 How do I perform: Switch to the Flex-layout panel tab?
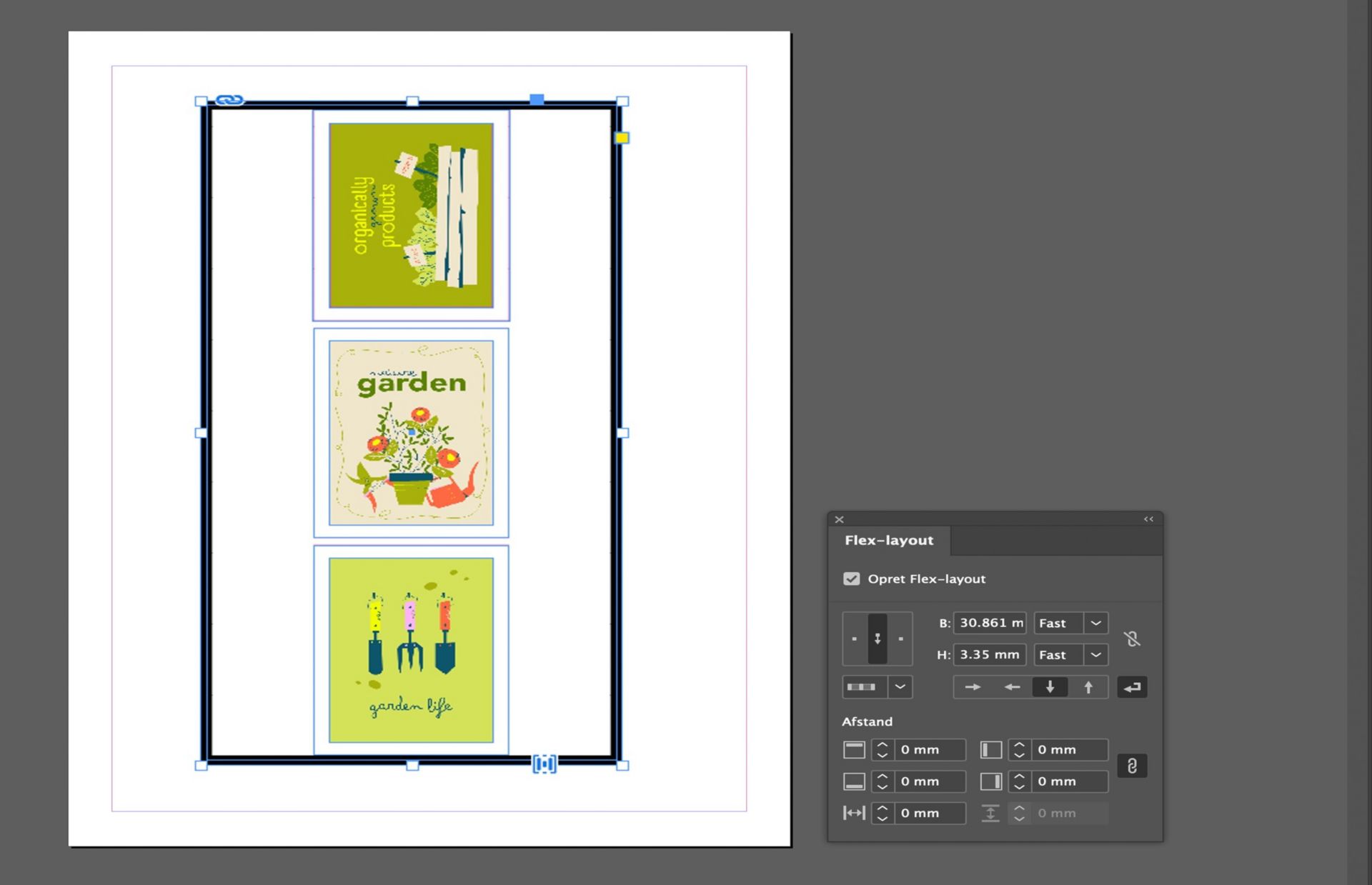(x=888, y=541)
